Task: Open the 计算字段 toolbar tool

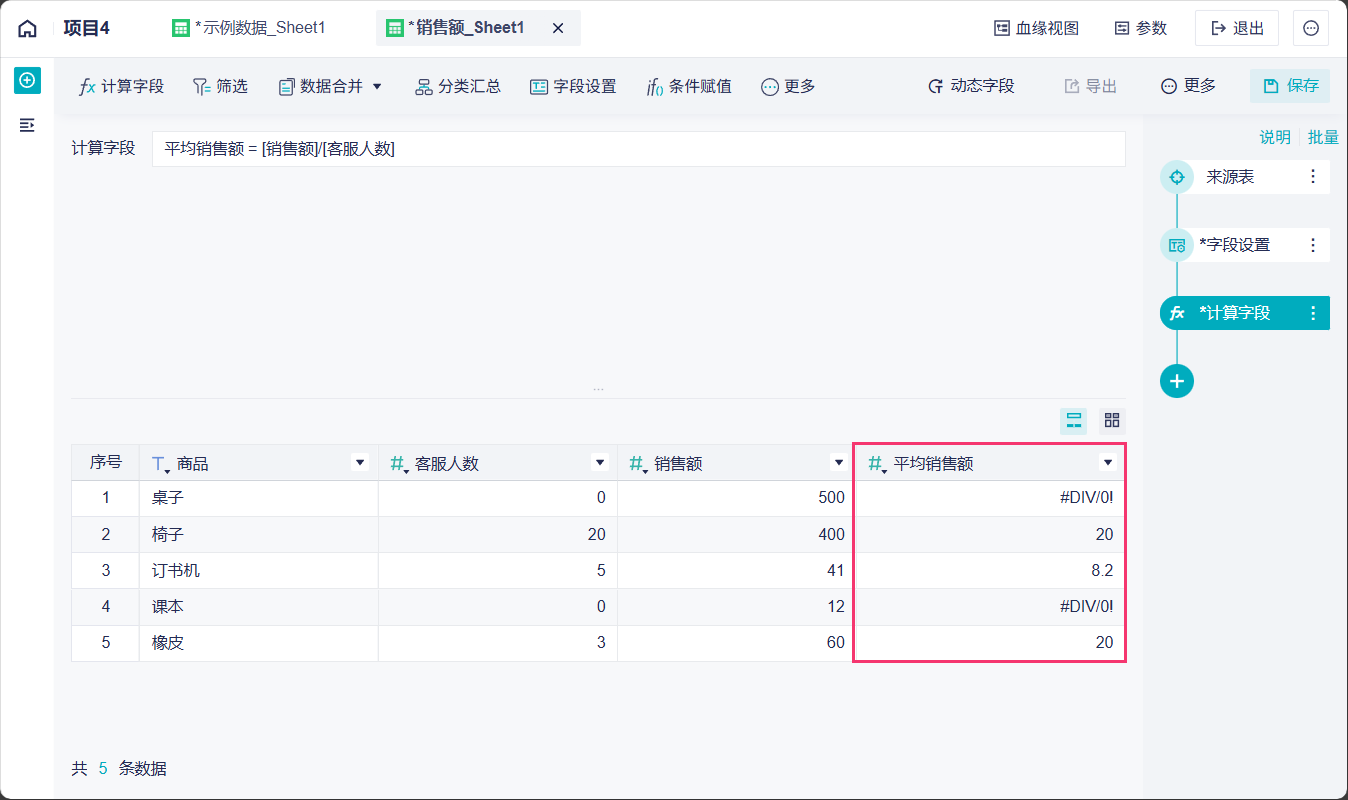Action: 121,86
